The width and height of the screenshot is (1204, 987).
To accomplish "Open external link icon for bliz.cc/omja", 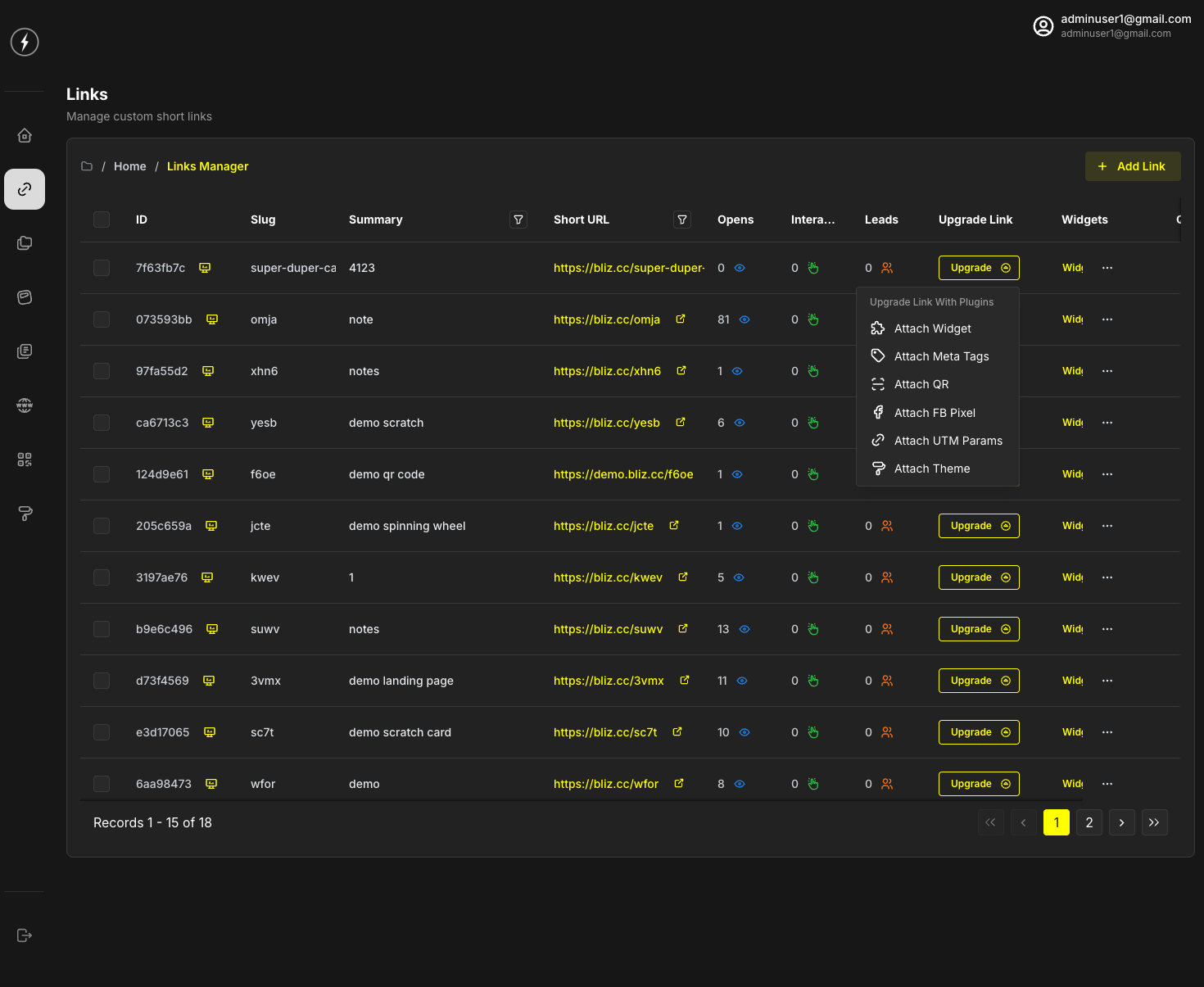I will click(x=681, y=319).
